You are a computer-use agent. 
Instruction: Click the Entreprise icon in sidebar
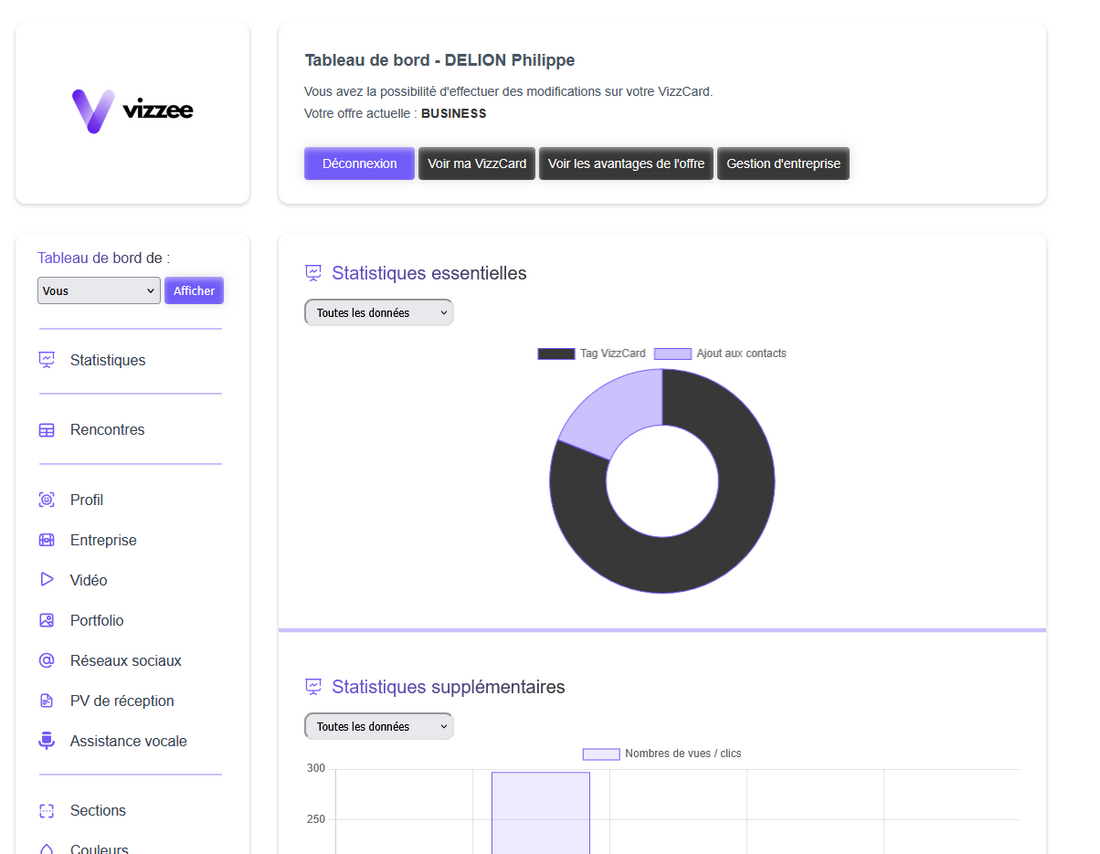[x=46, y=540]
